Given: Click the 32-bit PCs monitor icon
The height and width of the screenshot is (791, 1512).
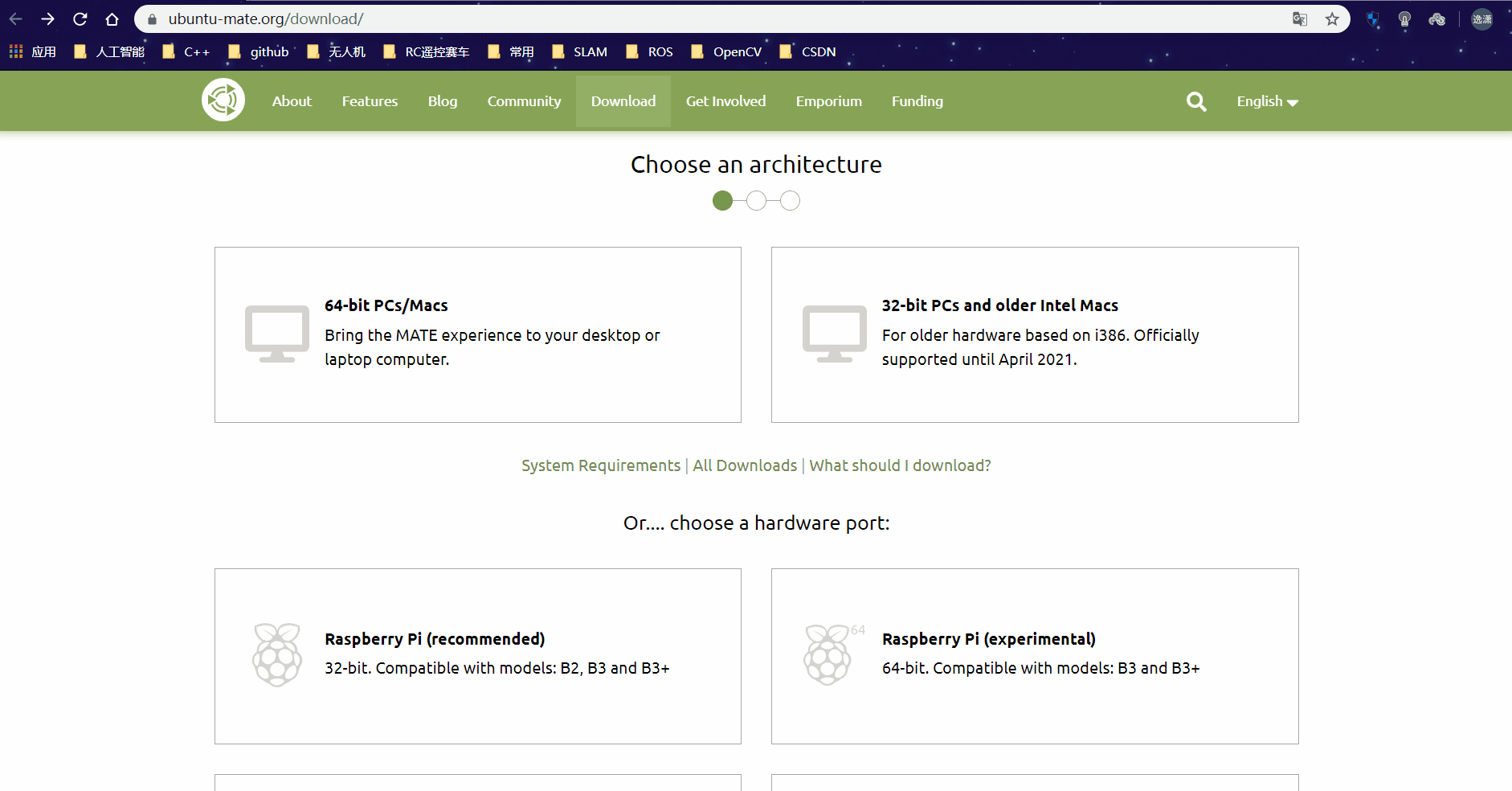Looking at the screenshot, I should click(835, 334).
